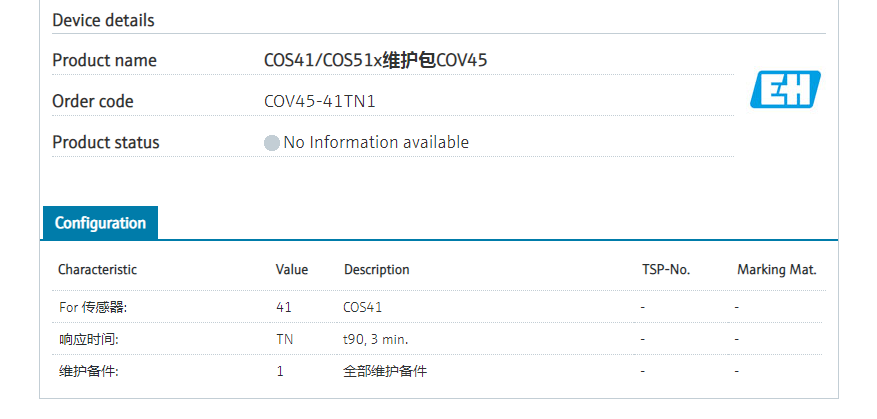Click the order code COV45-41TN1
Screen dimensions: 877x419
[x=319, y=101]
